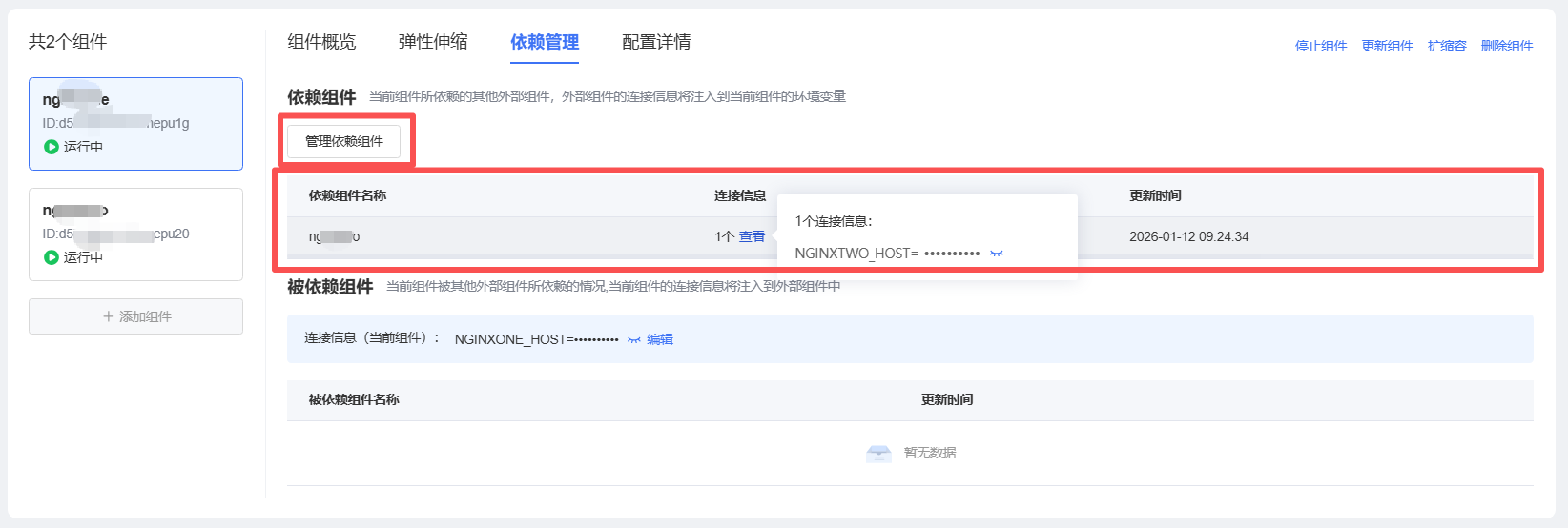Click 查看 to view the connection info
Viewport: 1568px width, 528px height.
point(752,236)
